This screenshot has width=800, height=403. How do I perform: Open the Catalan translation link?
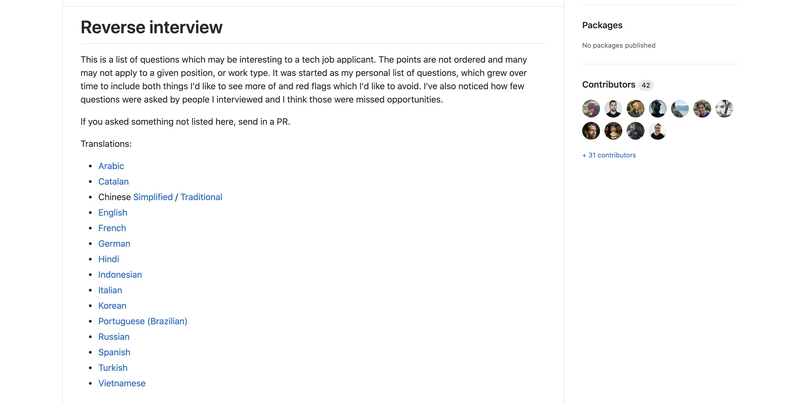[113, 182]
